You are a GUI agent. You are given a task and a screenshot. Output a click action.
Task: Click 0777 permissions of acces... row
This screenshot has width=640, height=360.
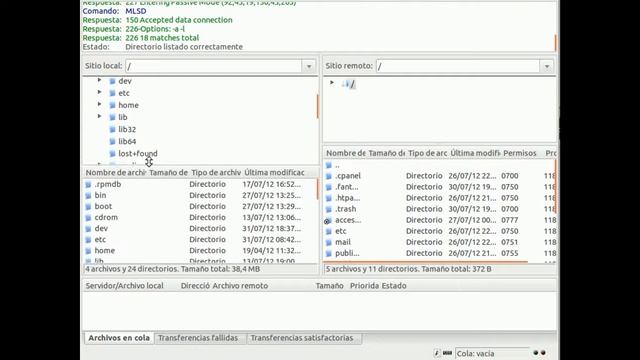[510, 220]
